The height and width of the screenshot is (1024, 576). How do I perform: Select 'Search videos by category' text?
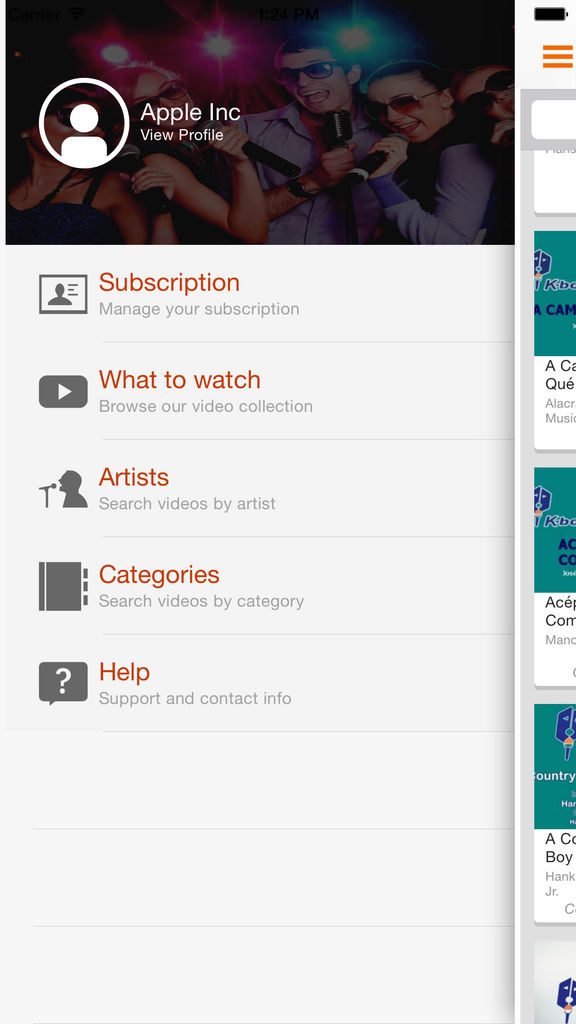[201, 601]
